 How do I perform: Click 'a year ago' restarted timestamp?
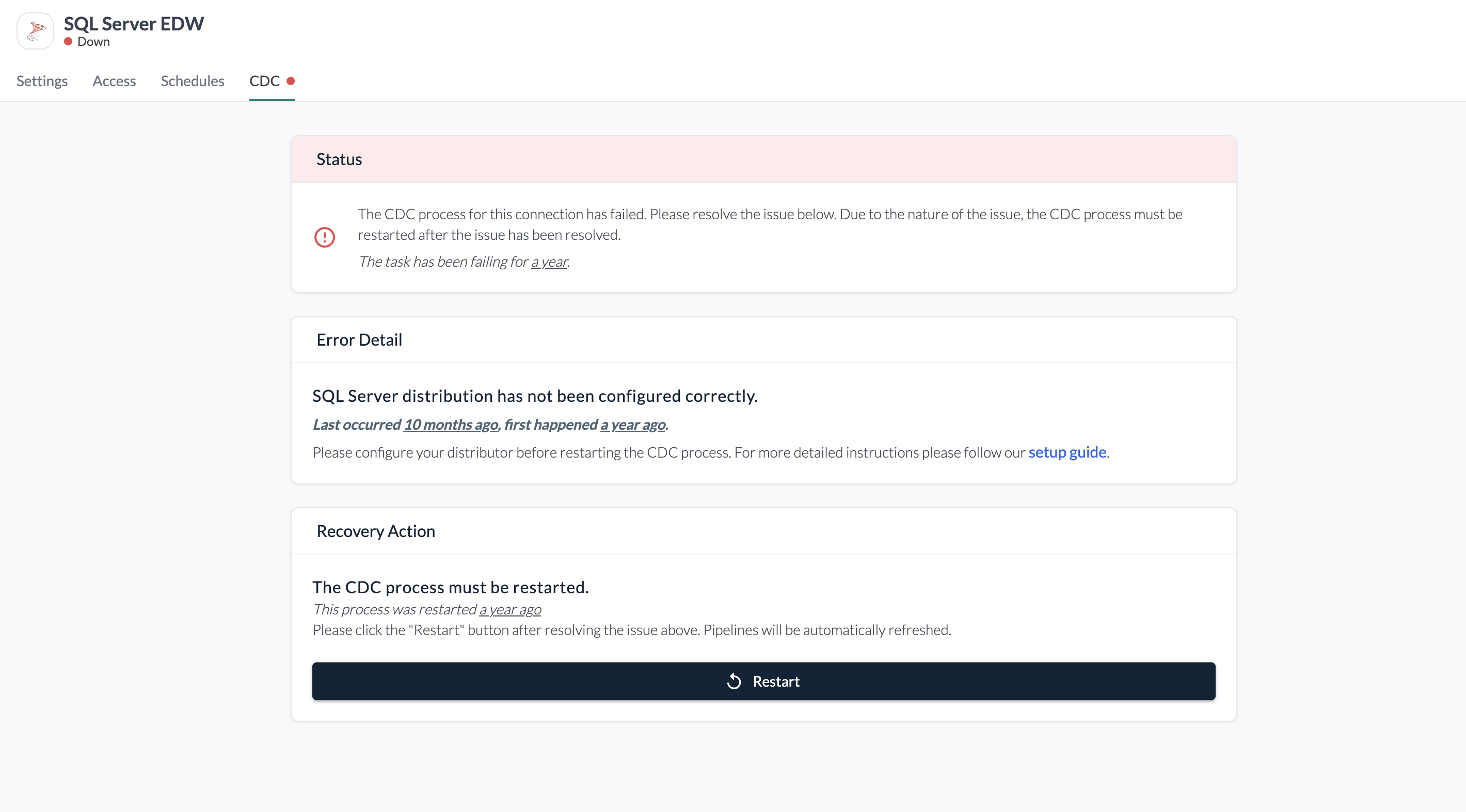510,609
